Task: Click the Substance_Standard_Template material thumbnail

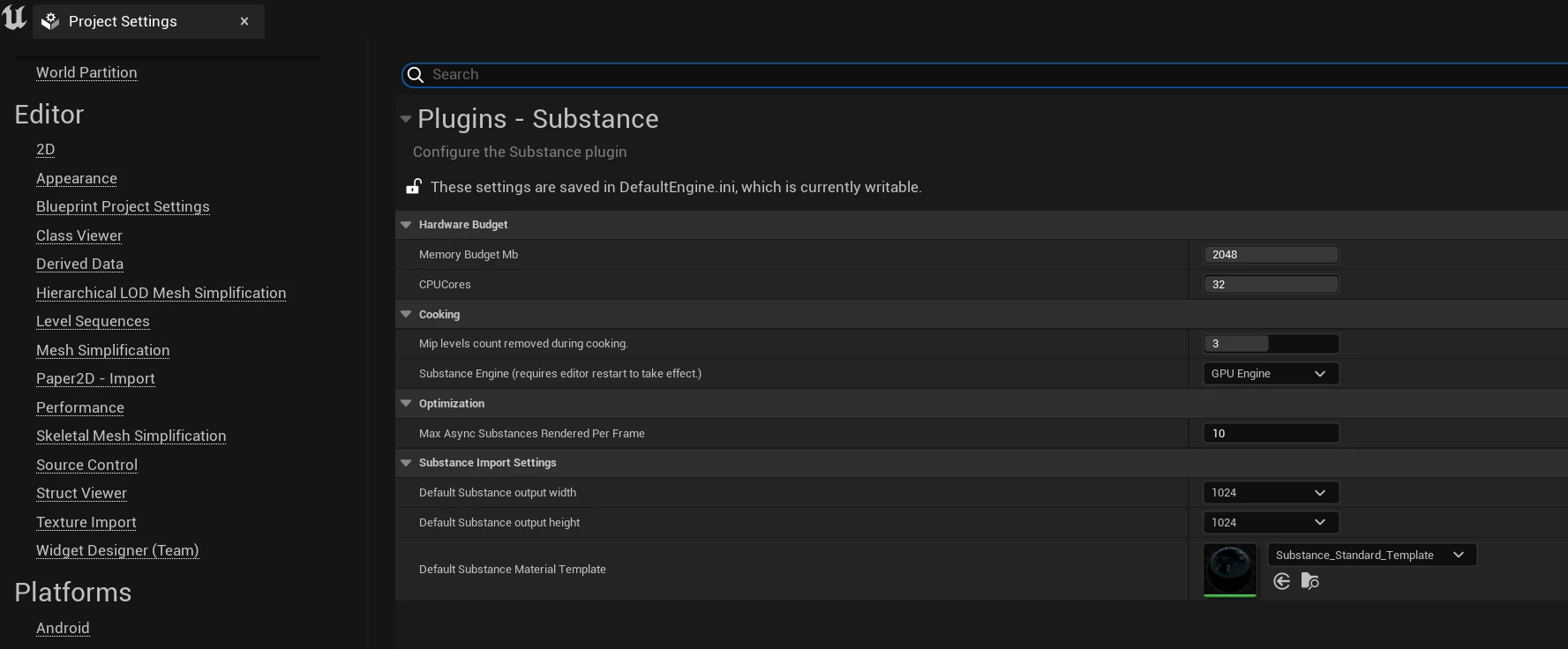Action: (x=1230, y=570)
